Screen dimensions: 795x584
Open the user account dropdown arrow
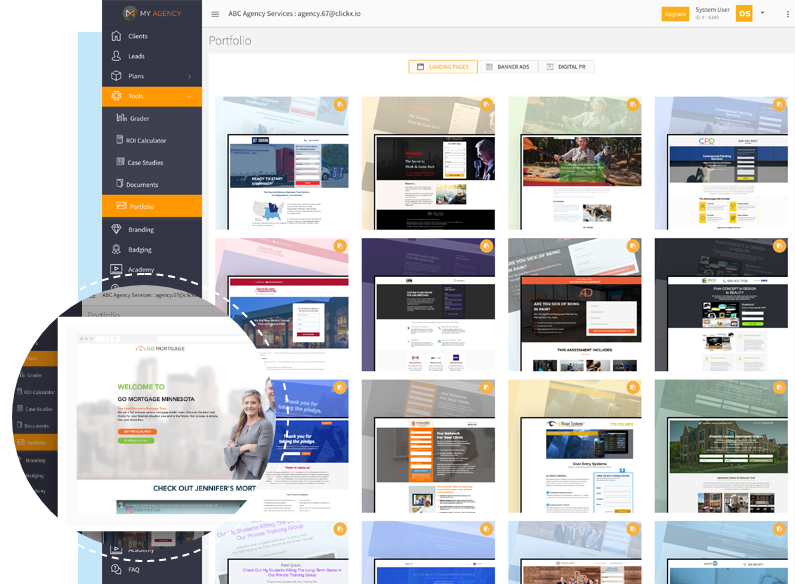[762, 13]
